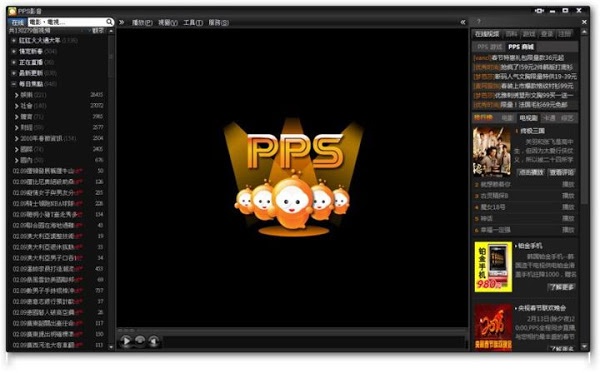Click the magnifier search icon in search box

tap(109, 22)
